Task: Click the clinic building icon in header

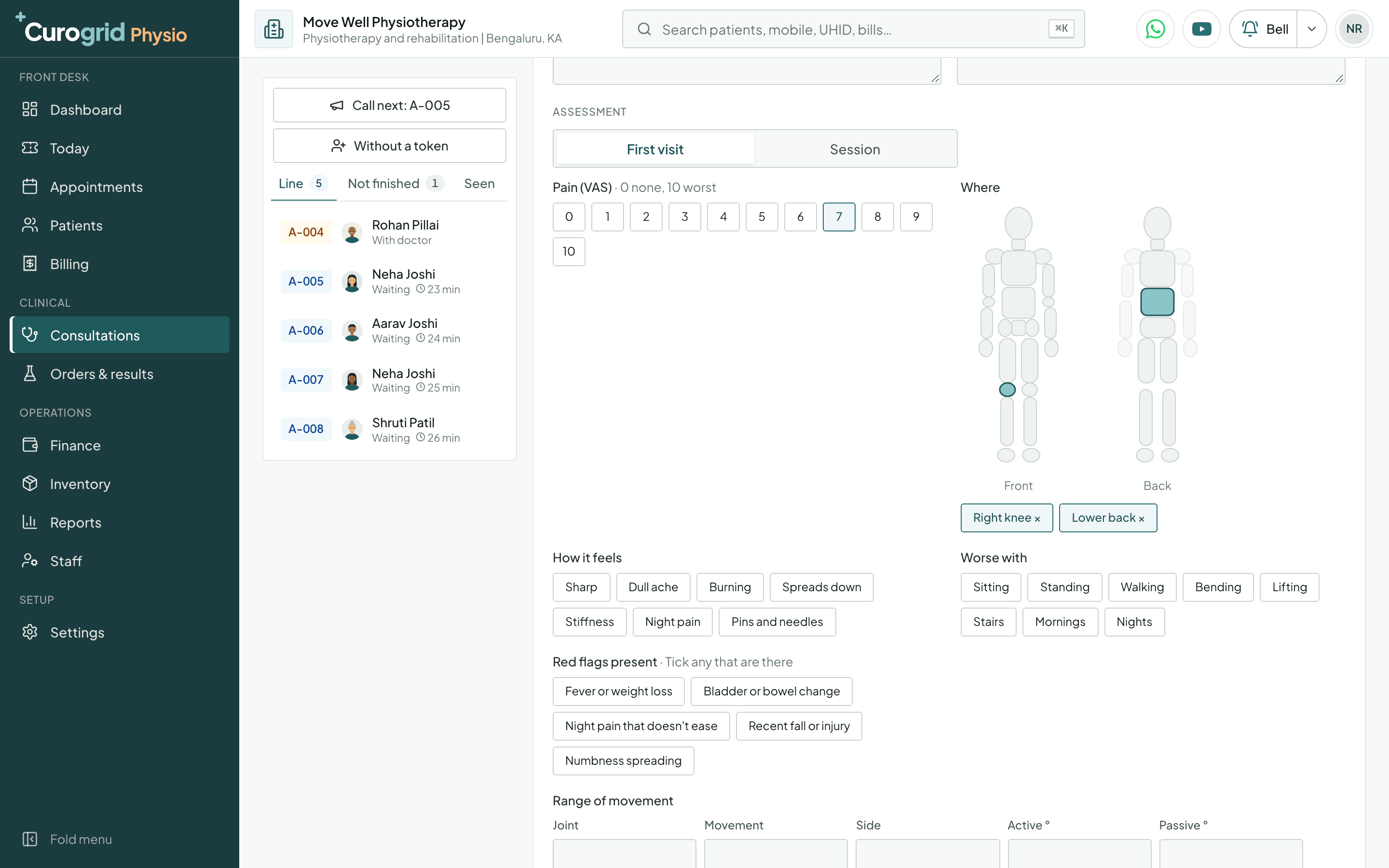Action: [x=274, y=29]
